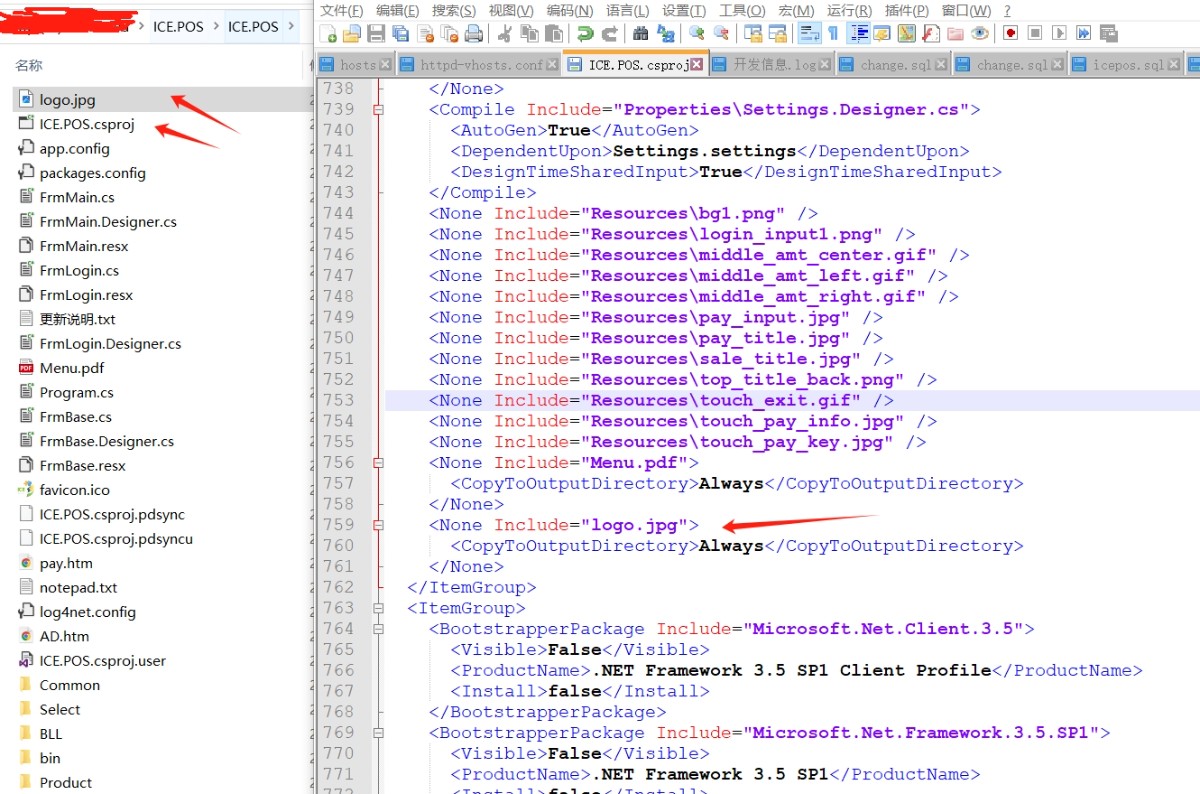The height and width of the screenshot is (794, 1200).
Task: Toggle synchronized horizontal scrolling
Action: 777,33
